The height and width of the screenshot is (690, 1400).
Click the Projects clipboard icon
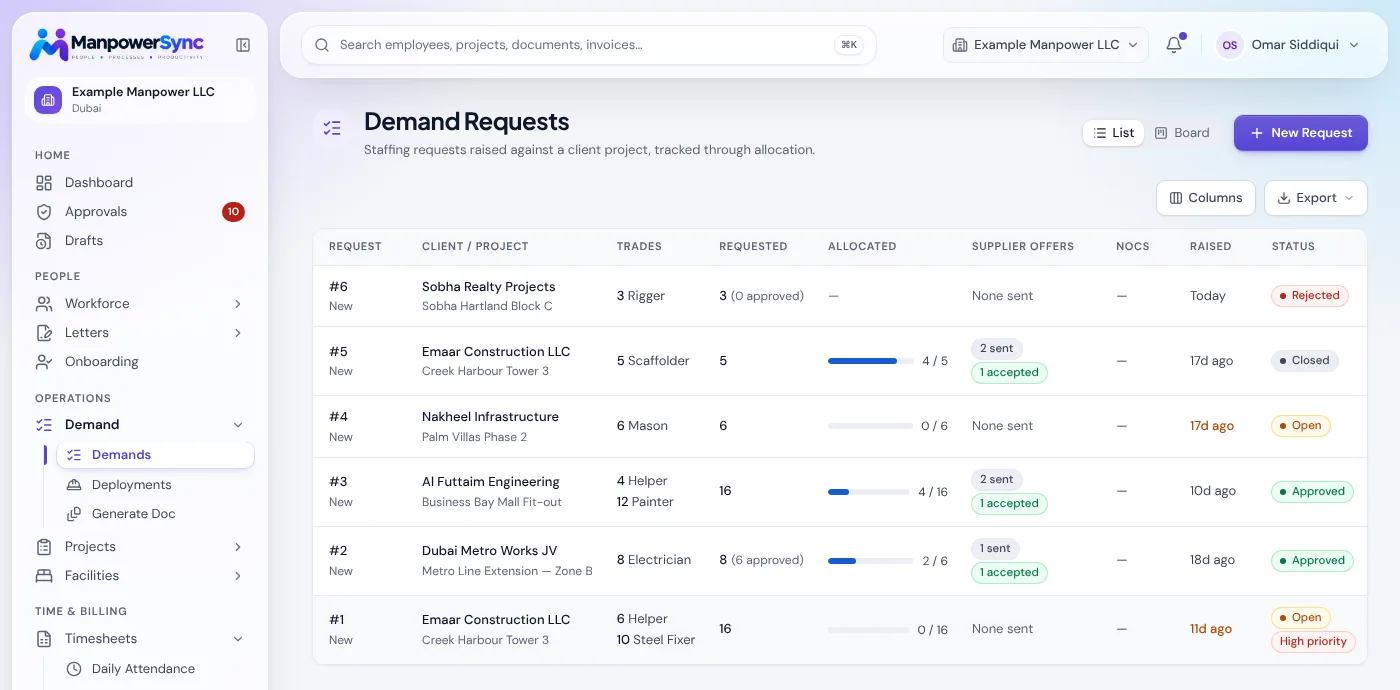[44, 547]
